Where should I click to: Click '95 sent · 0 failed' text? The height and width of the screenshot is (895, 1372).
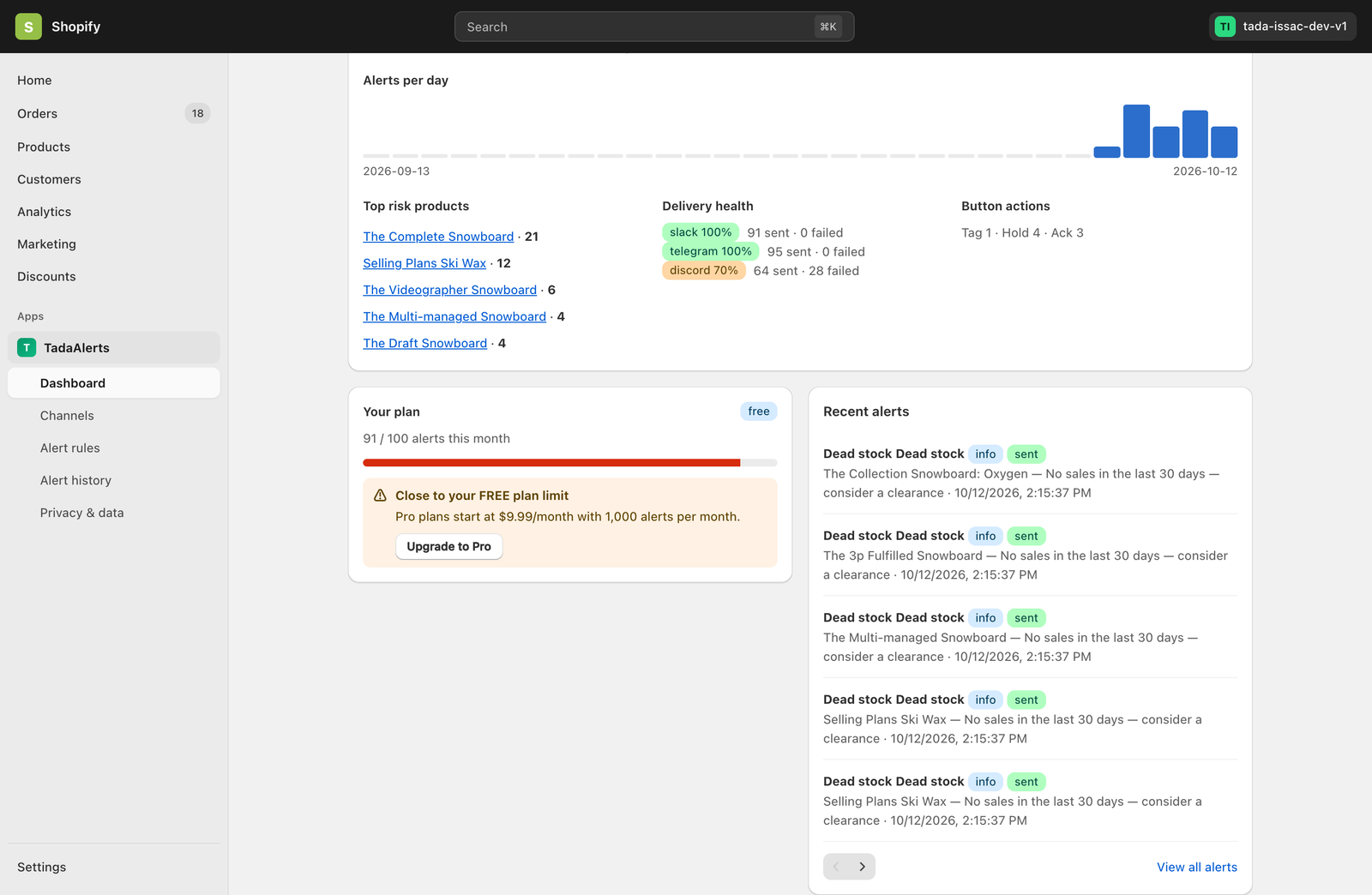point(816,252)
